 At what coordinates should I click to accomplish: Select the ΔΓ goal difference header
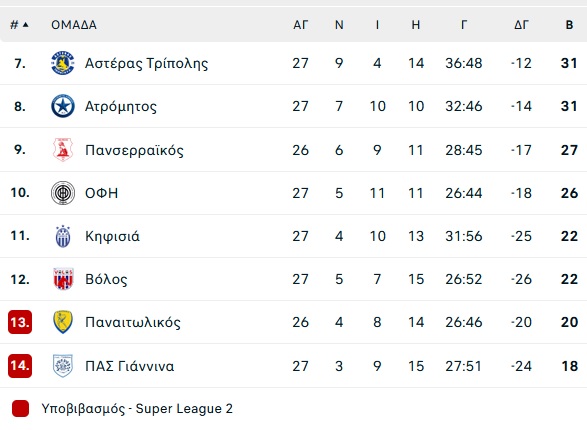[521, 25]
